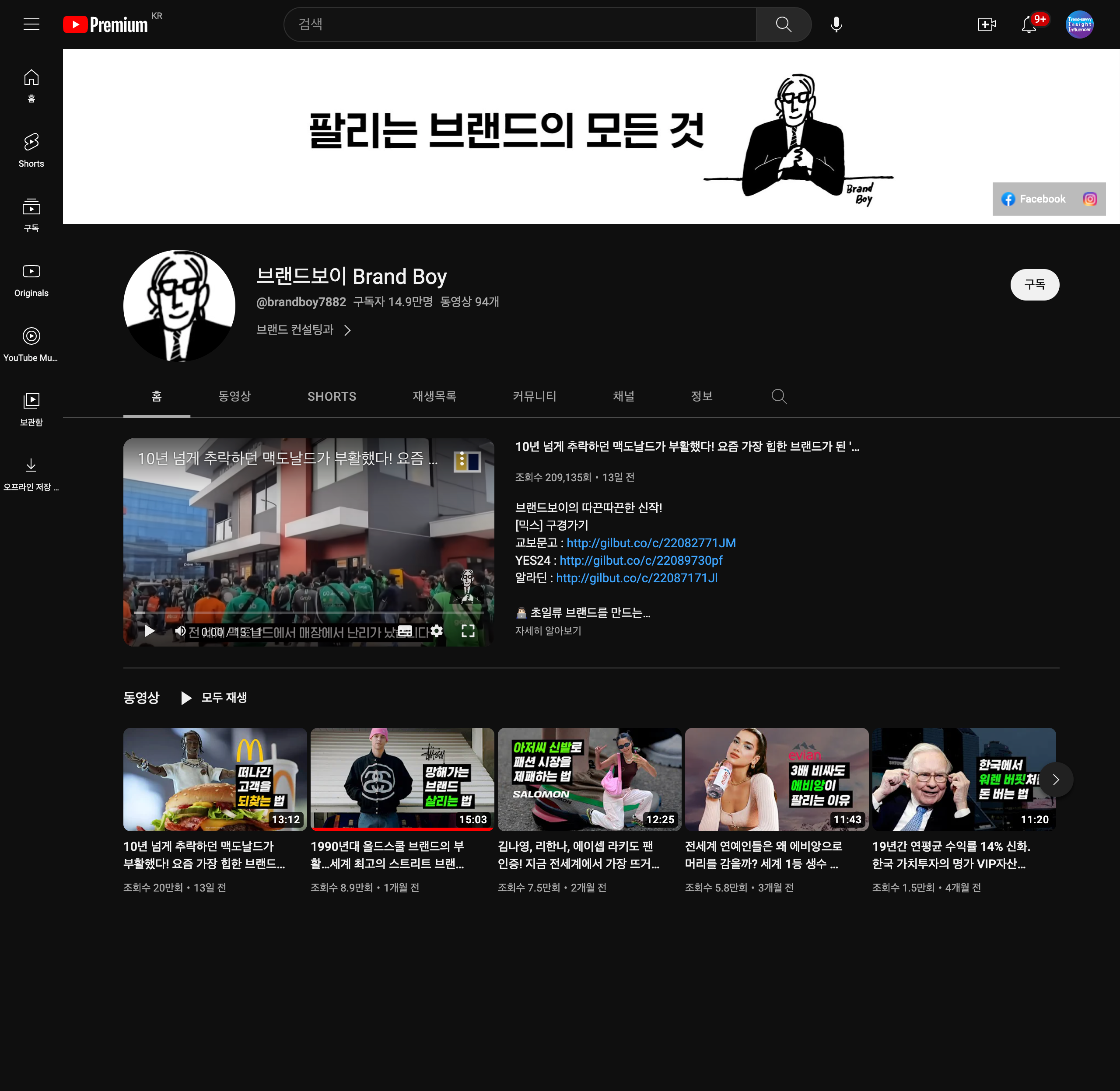
Task: Open McDonald's burger video thumbnail
Action: 215,779
